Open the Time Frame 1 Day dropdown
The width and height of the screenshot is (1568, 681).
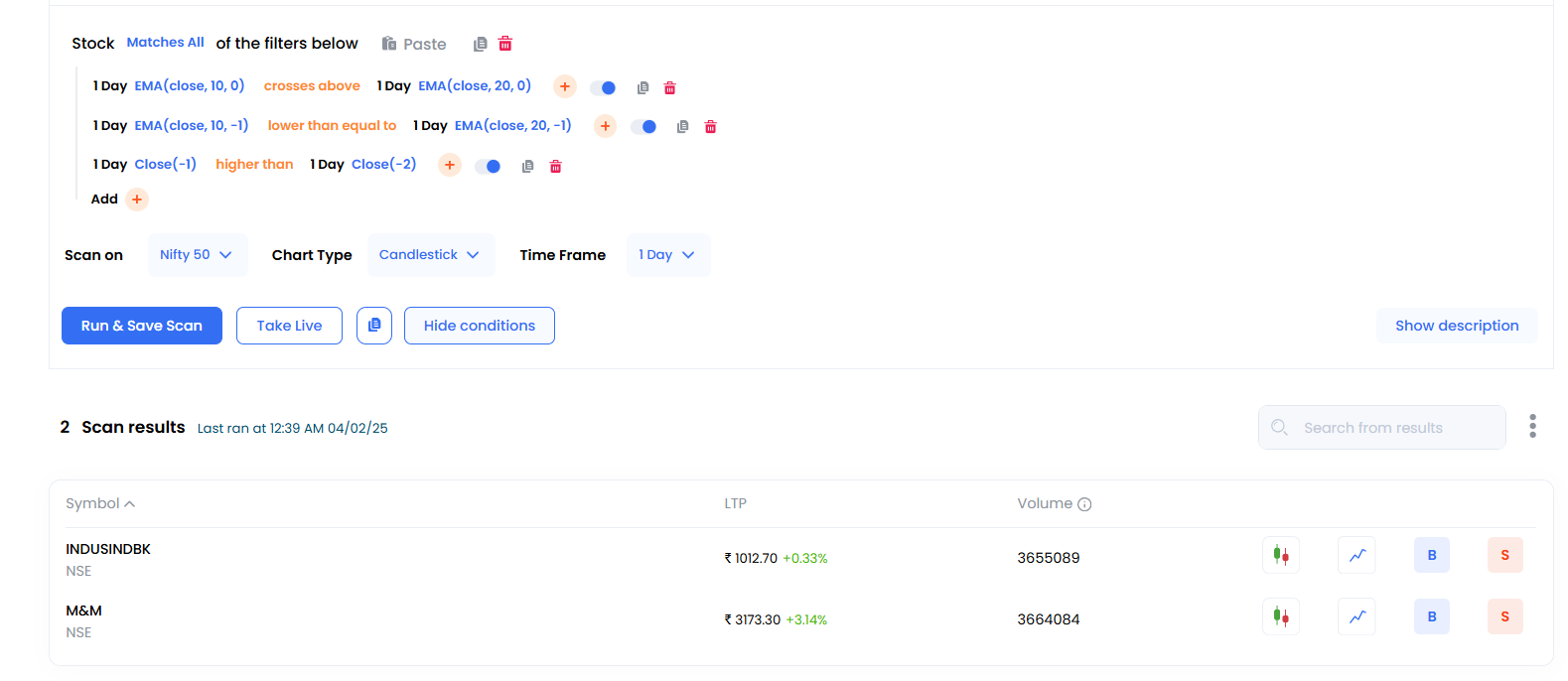click(667, 255)
